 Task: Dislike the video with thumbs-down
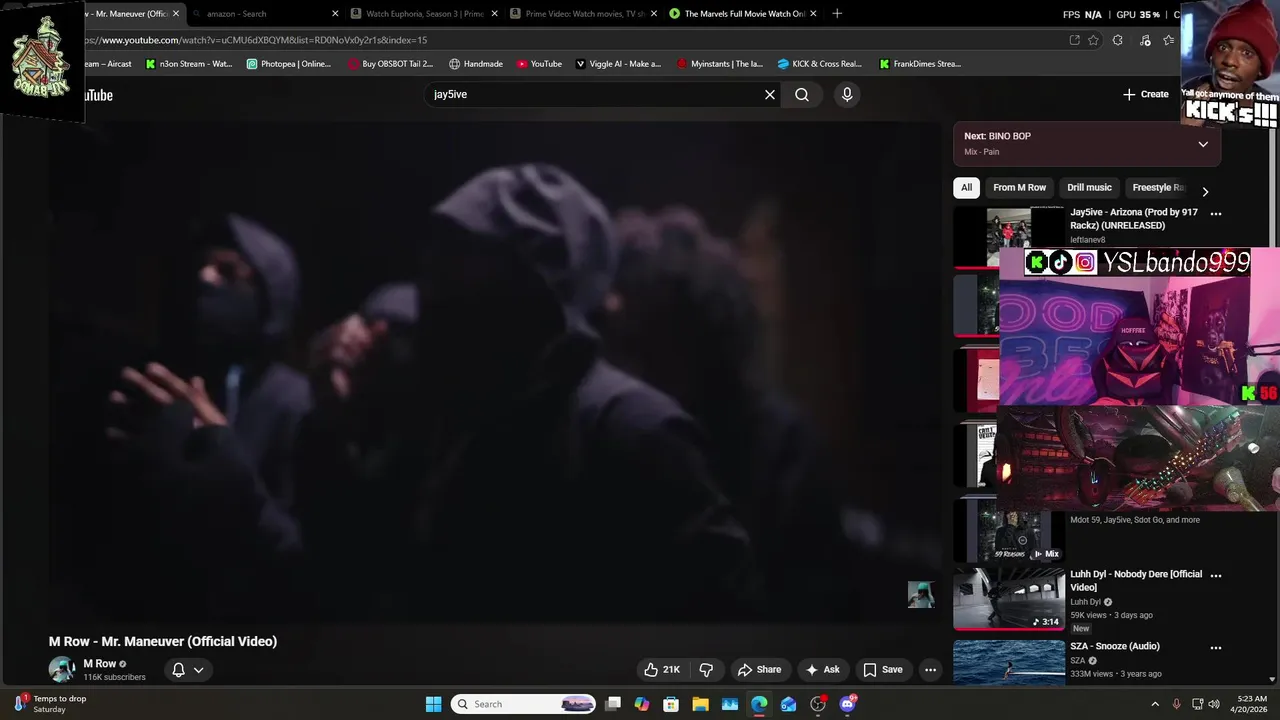(706, 670)
